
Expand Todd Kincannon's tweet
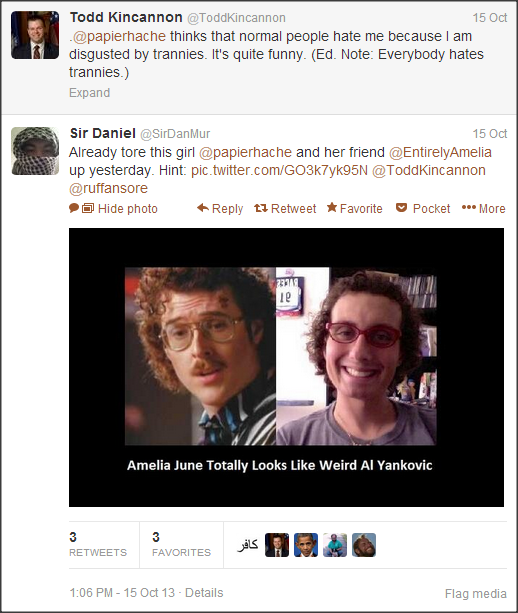[90, 93]
